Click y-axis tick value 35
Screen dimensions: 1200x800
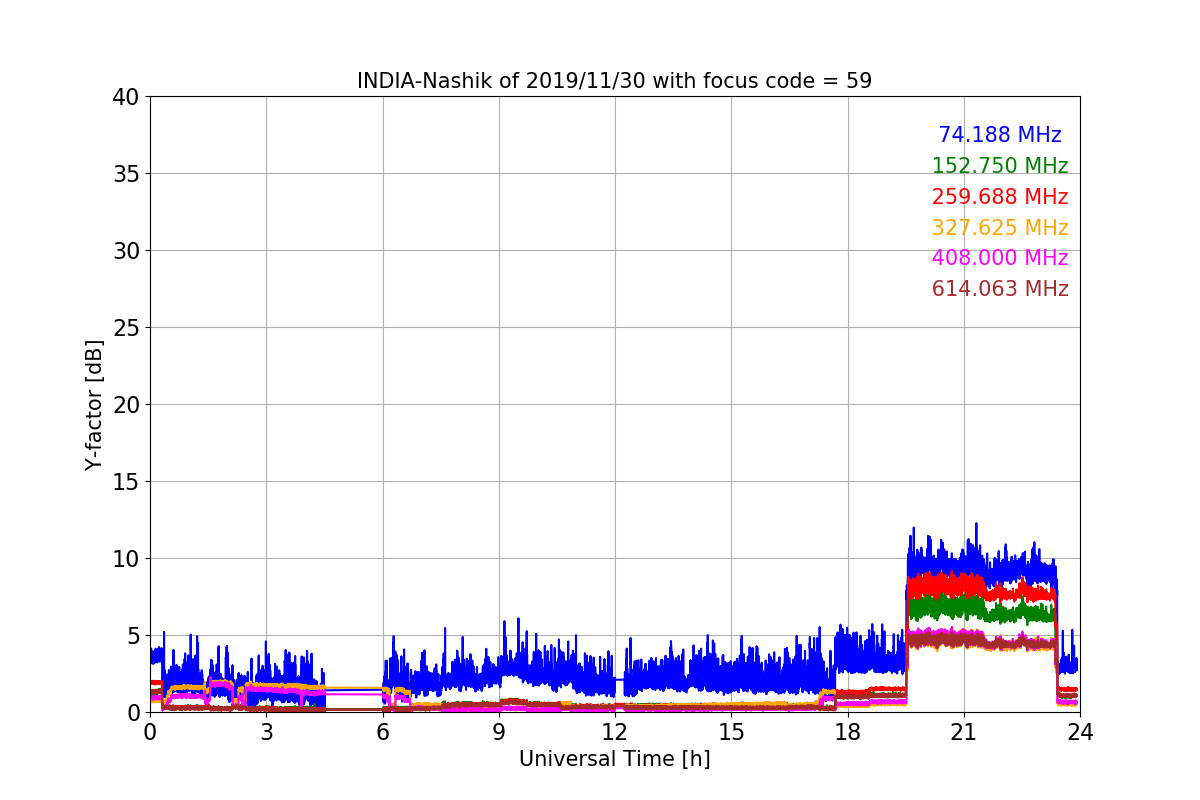coord(126,174)
